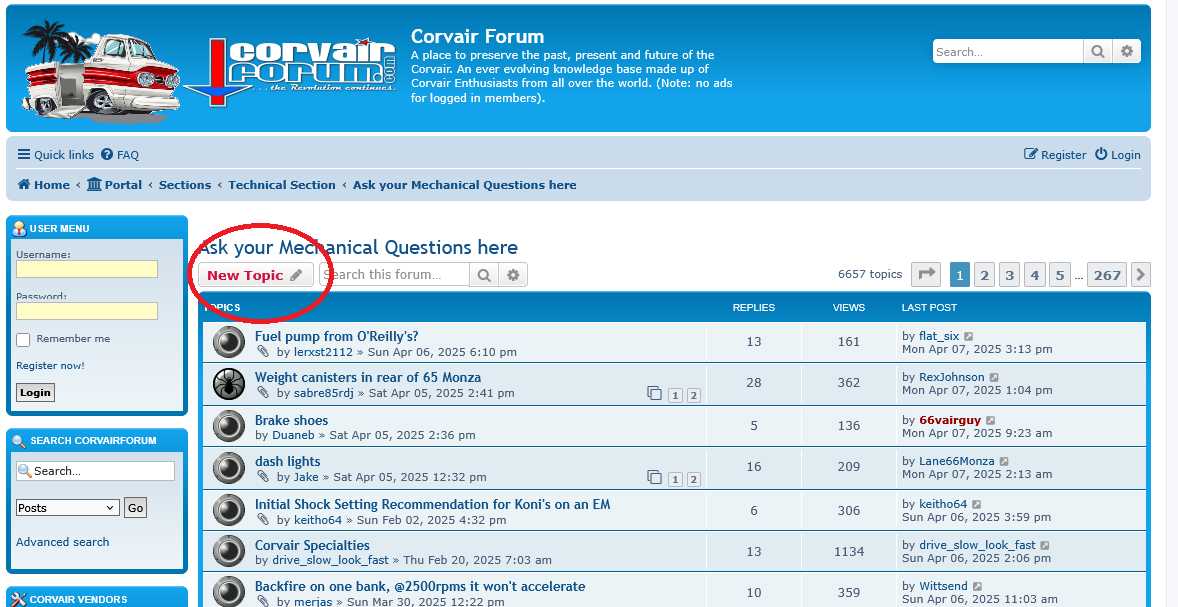Focus the header Search field
The height and width of the screenshot is (607, 1178).
[1008, 52]
